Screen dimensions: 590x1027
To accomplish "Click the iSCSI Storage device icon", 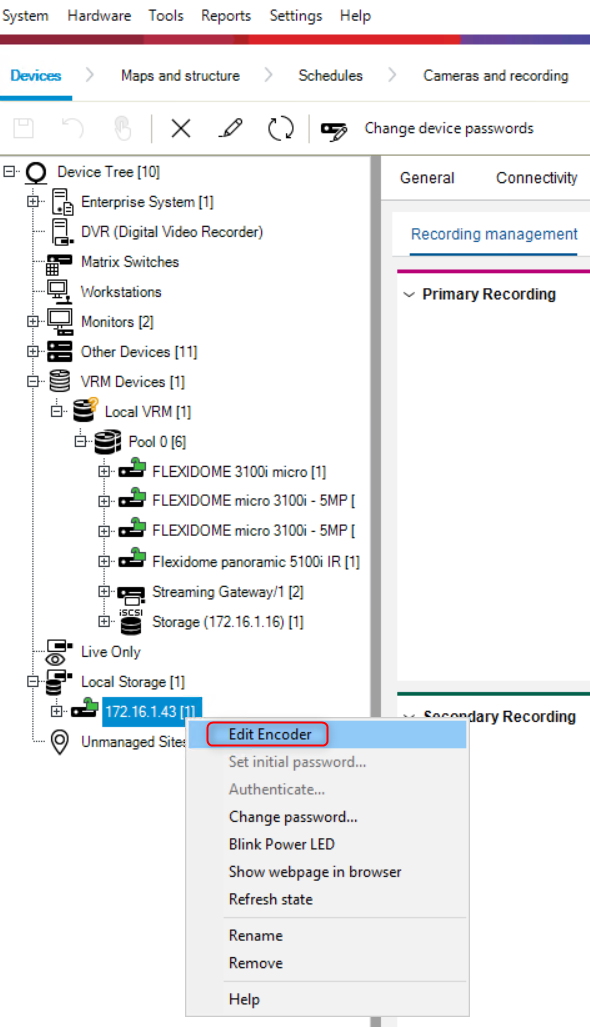I will pos(130,622).
